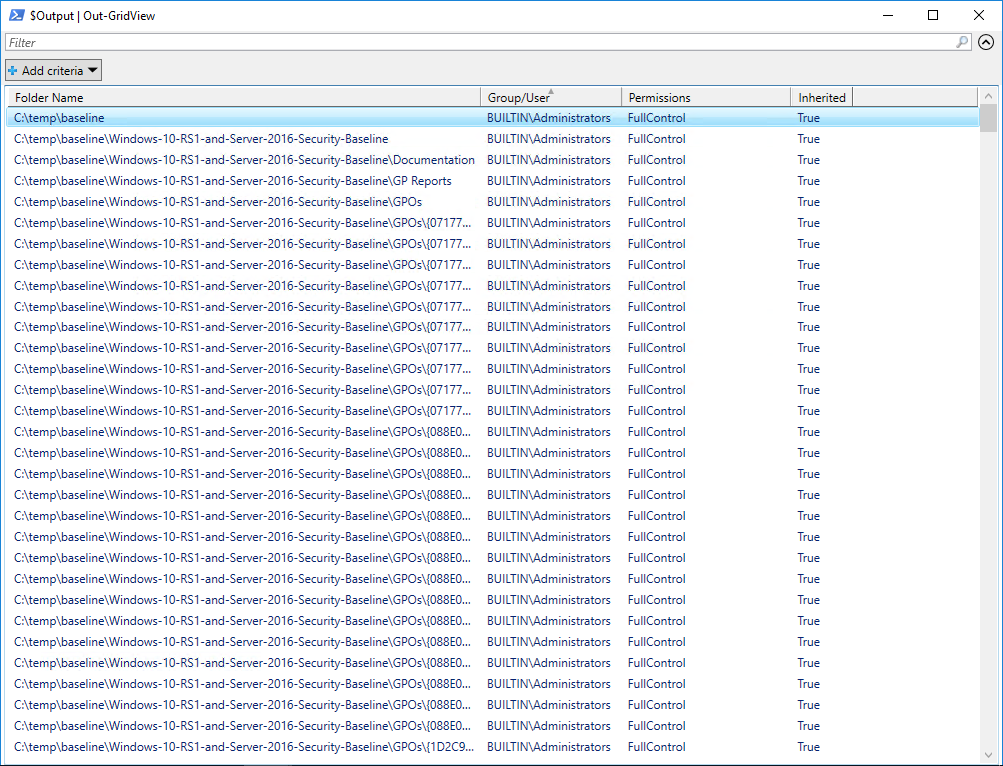1003x766 pixels.
Task: Click the vertical scrollbar thumb
Action: pos(988,118)
